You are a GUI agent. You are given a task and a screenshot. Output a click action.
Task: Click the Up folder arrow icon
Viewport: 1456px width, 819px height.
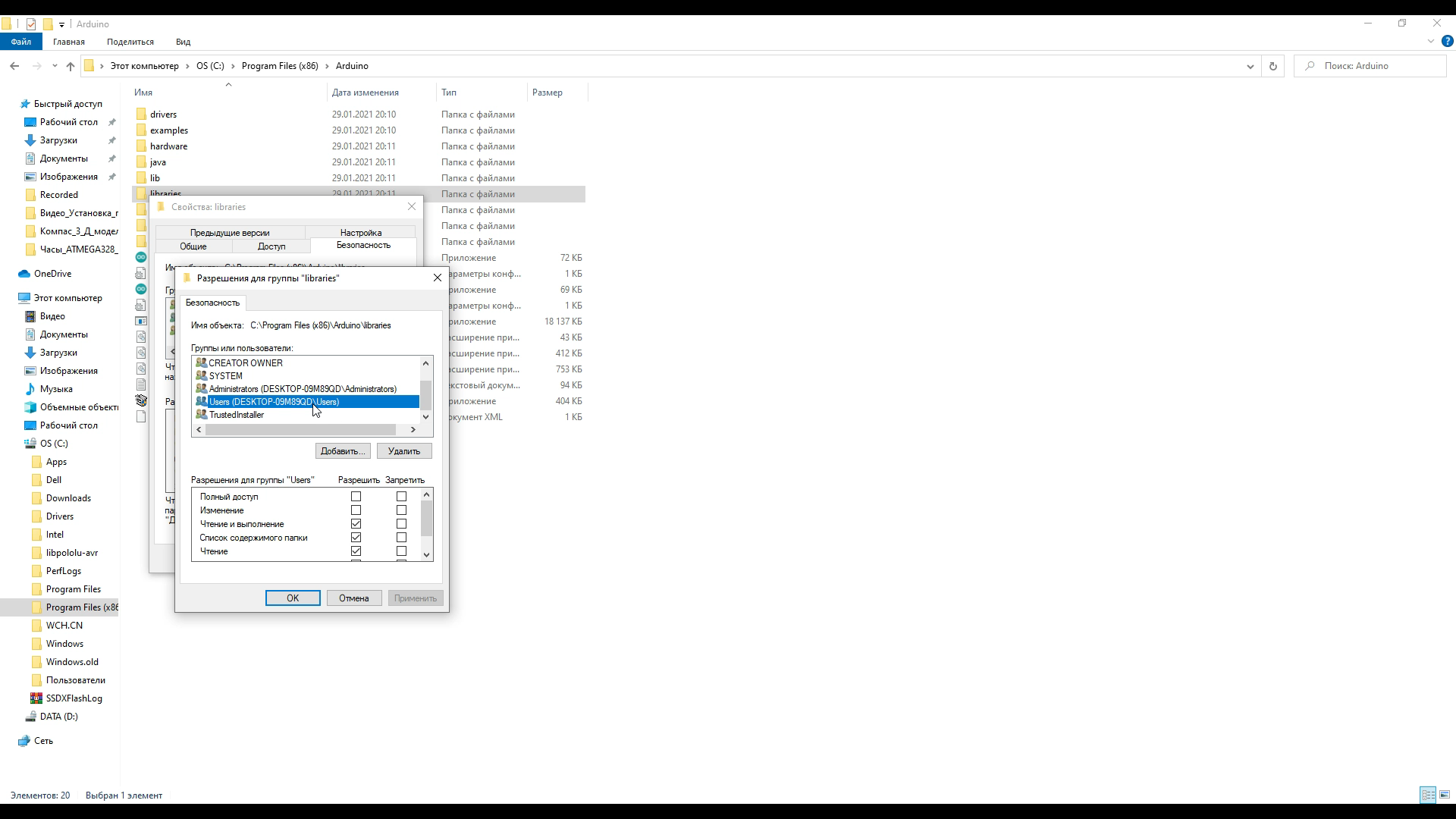(x=71, y=67)
